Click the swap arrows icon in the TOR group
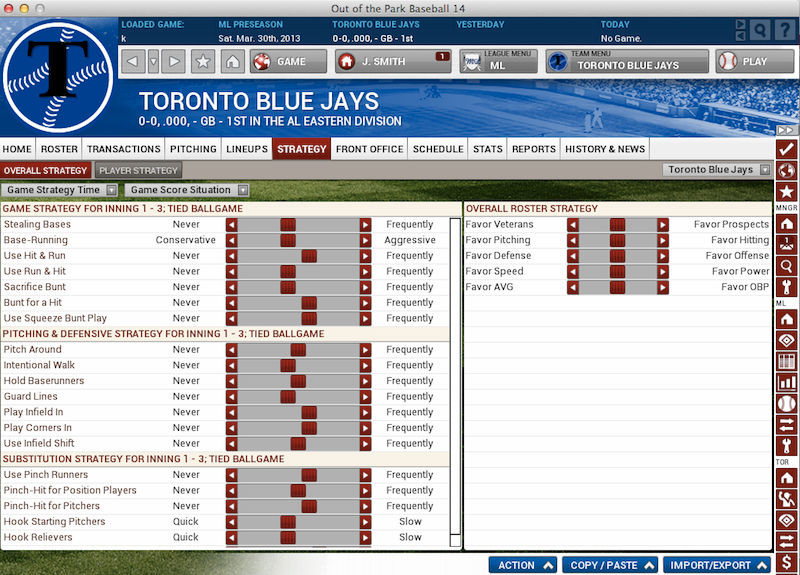800x575 pixels. [786, 541]
